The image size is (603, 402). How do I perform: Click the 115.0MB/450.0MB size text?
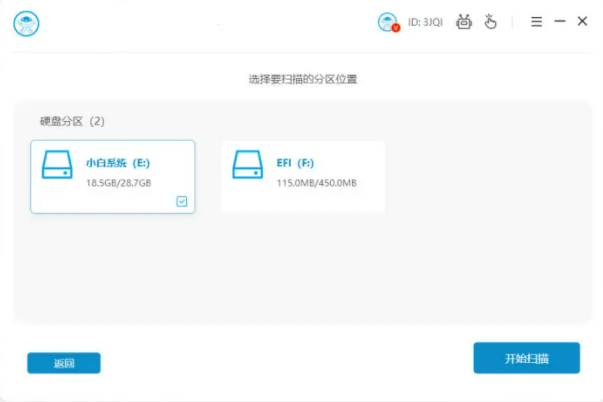click(x=316, y=183)
